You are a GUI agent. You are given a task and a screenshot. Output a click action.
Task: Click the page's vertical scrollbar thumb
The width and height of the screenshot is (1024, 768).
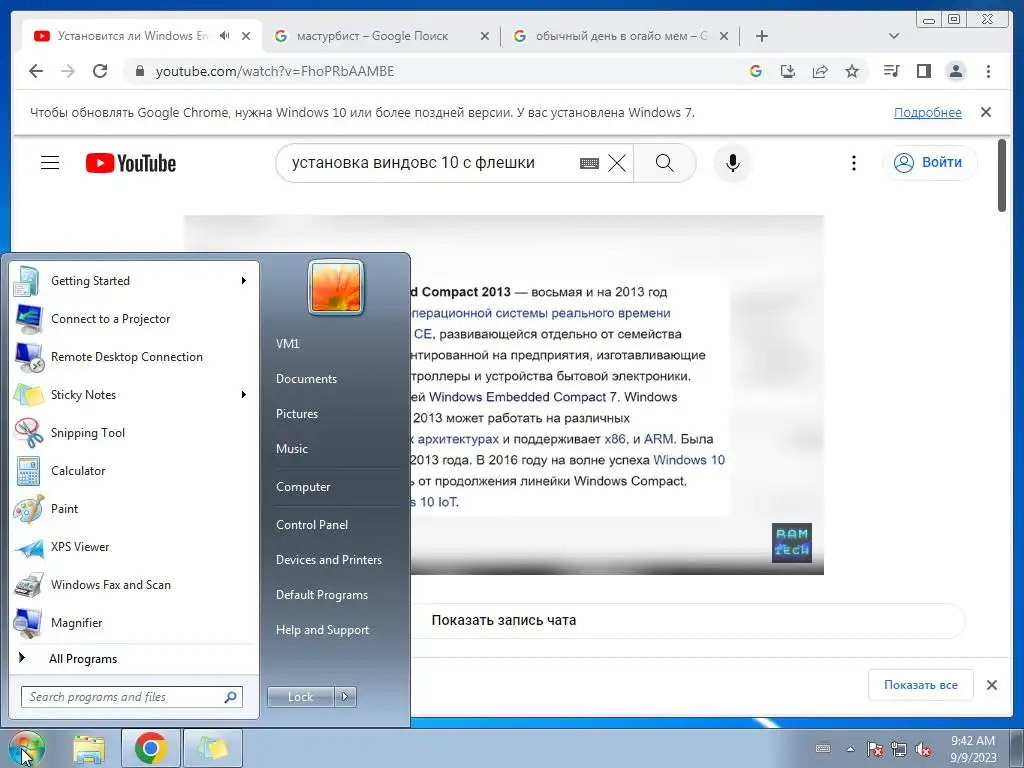click(1002, 175)
